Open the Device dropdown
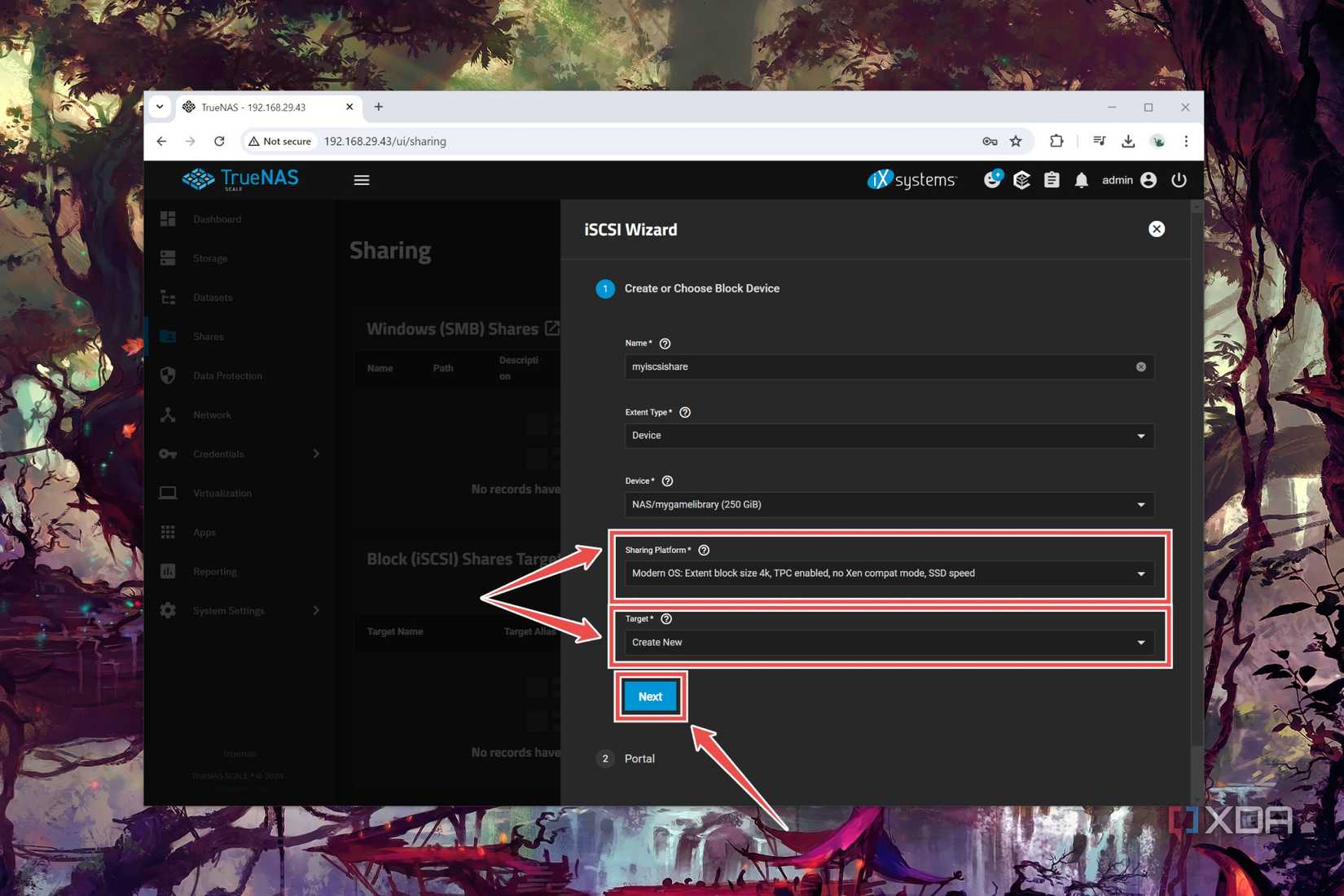The width and height of the screenshot is (1344, 896). (889, 505)
